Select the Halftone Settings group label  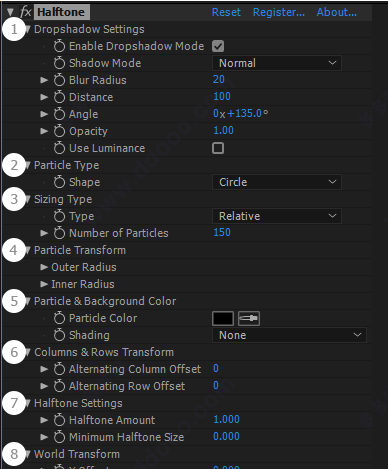pyautogui.click(x=78, y=403)
